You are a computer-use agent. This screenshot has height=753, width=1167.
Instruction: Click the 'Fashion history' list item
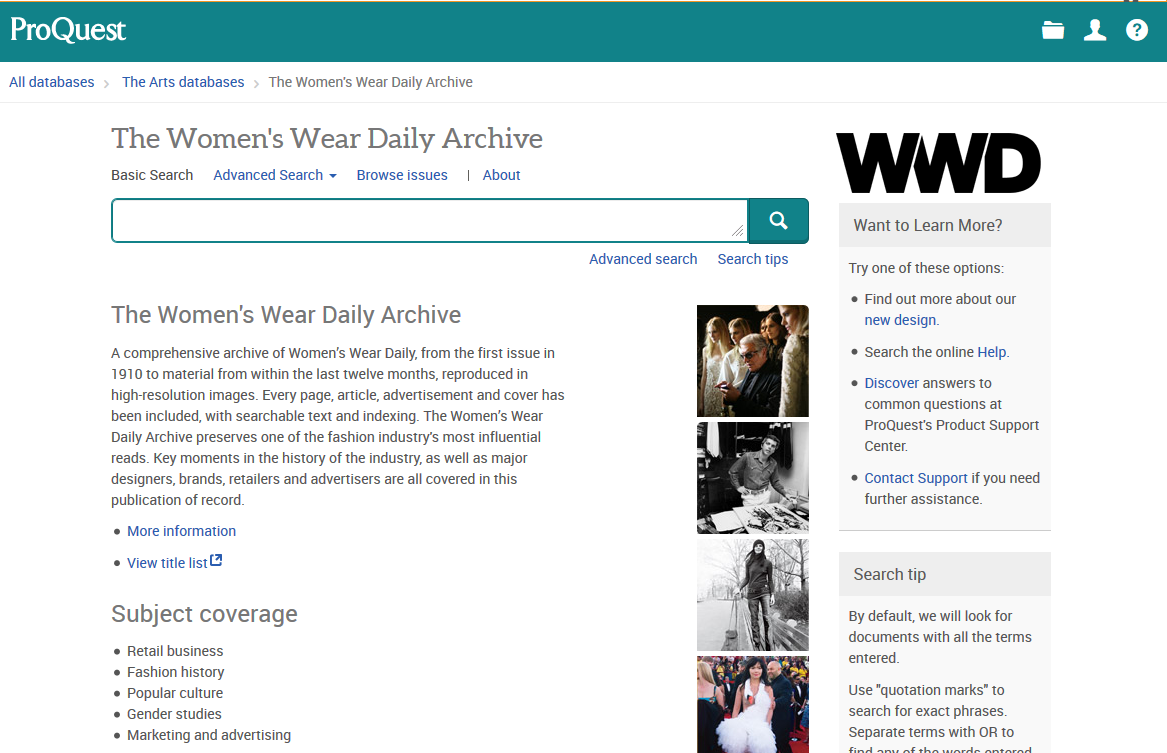[x=176, y=672]
